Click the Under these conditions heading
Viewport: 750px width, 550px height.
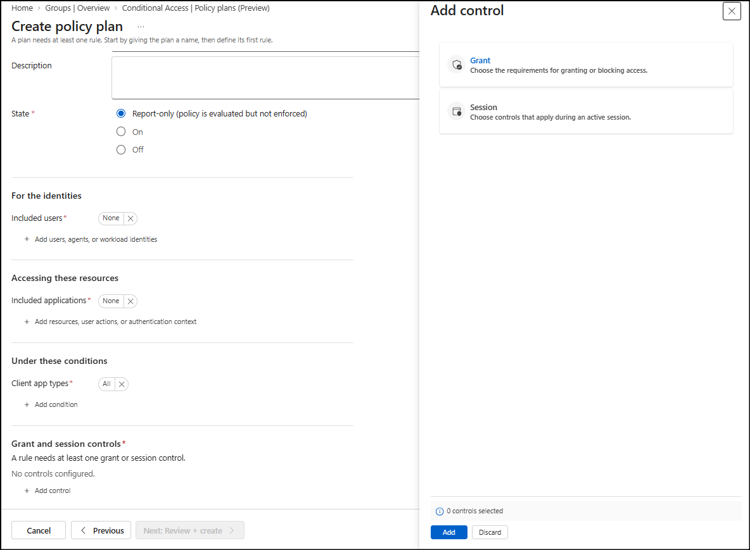[59, 361]
